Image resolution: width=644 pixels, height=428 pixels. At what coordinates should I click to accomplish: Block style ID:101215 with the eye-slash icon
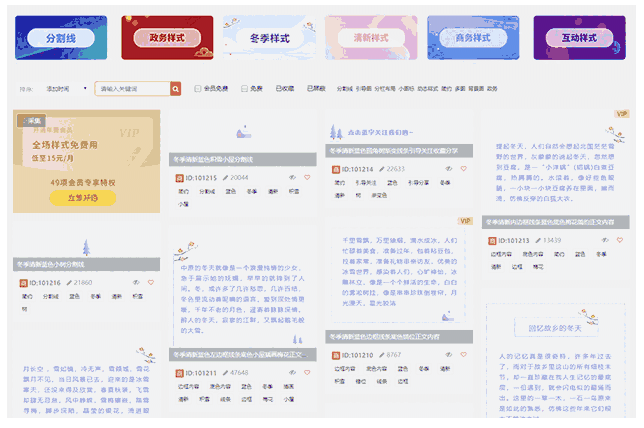click(x=292, y=177)
